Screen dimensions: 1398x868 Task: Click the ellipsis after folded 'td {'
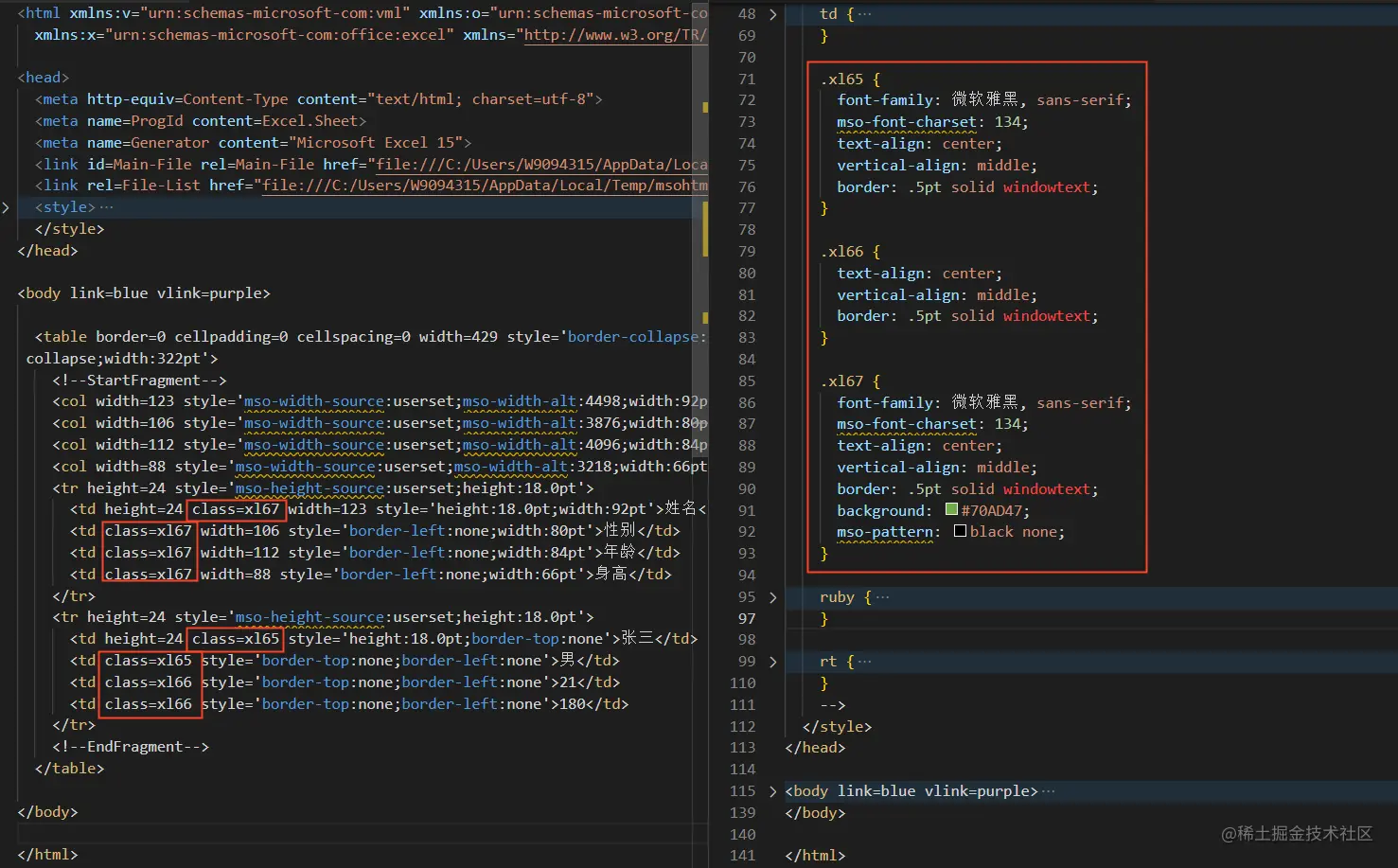click(x=864, y=14)
